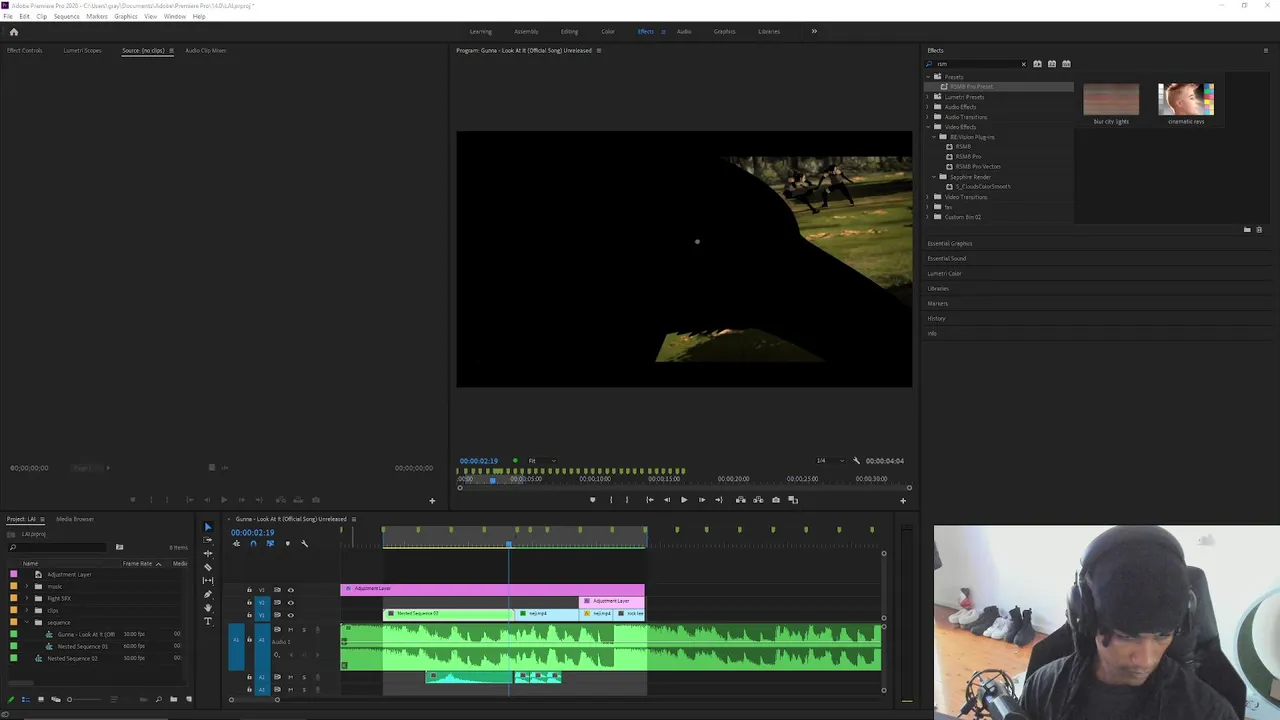Open the Color workspace tab
The image size is (1280, 720).
click(608, 32)
